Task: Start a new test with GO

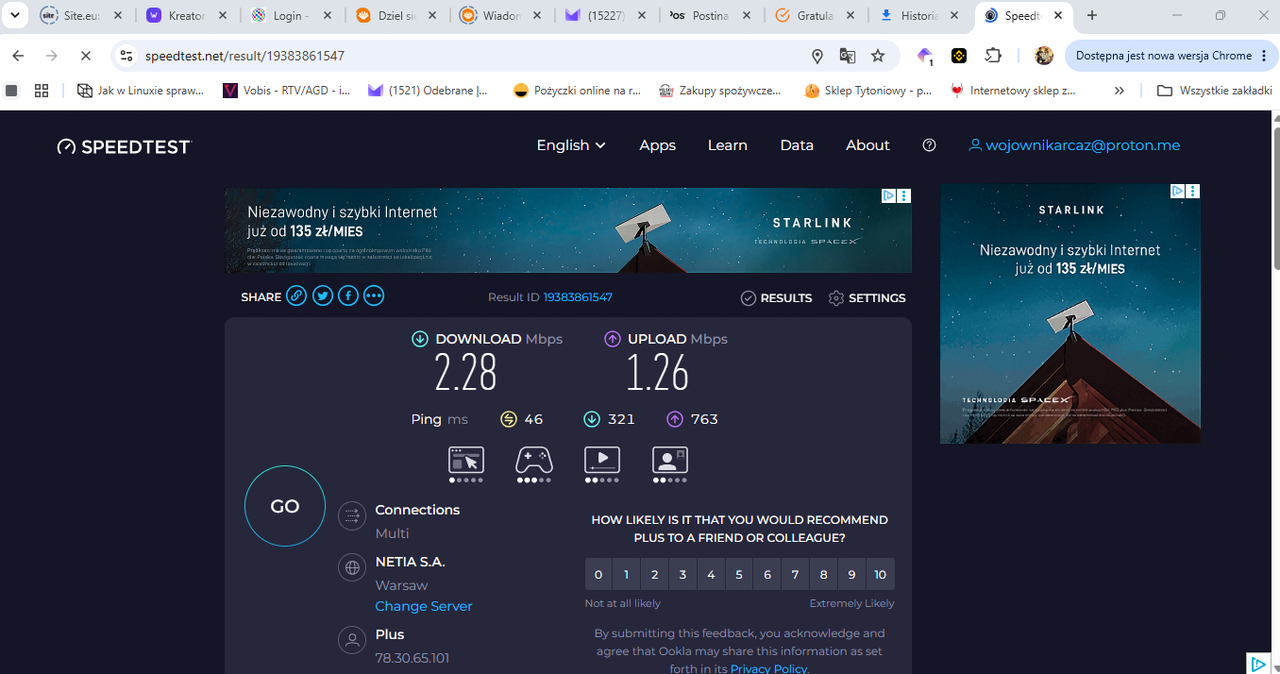Action: click(x=285, y=506)
